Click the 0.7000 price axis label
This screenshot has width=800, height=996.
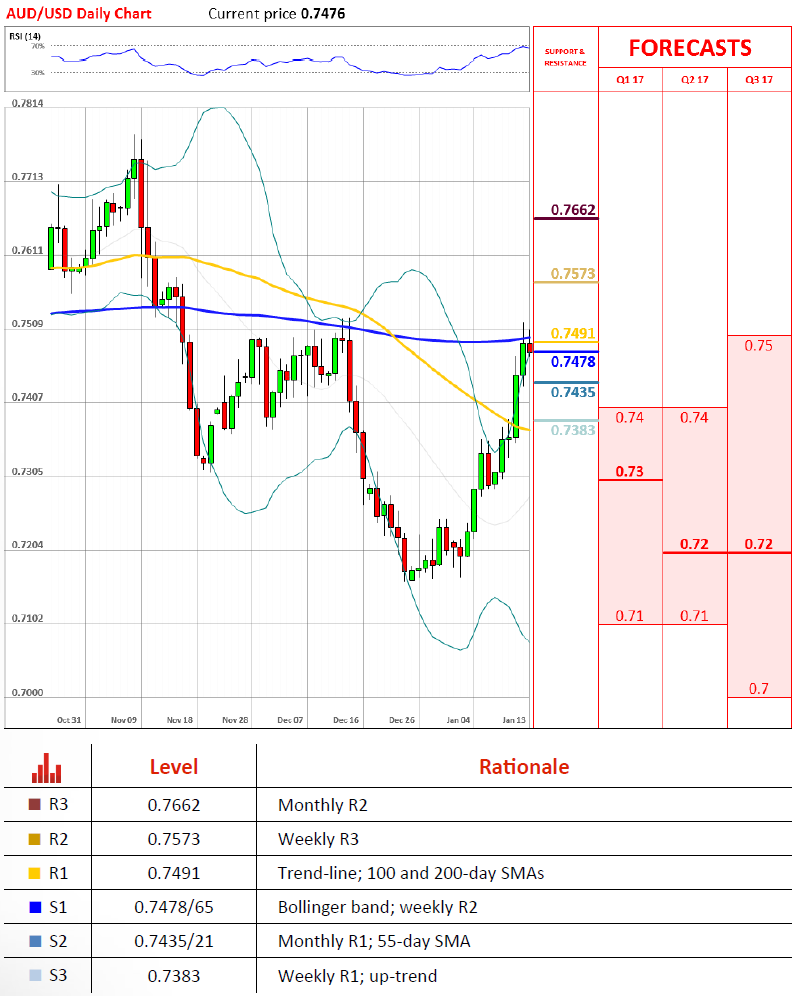[x=28, y=692]
